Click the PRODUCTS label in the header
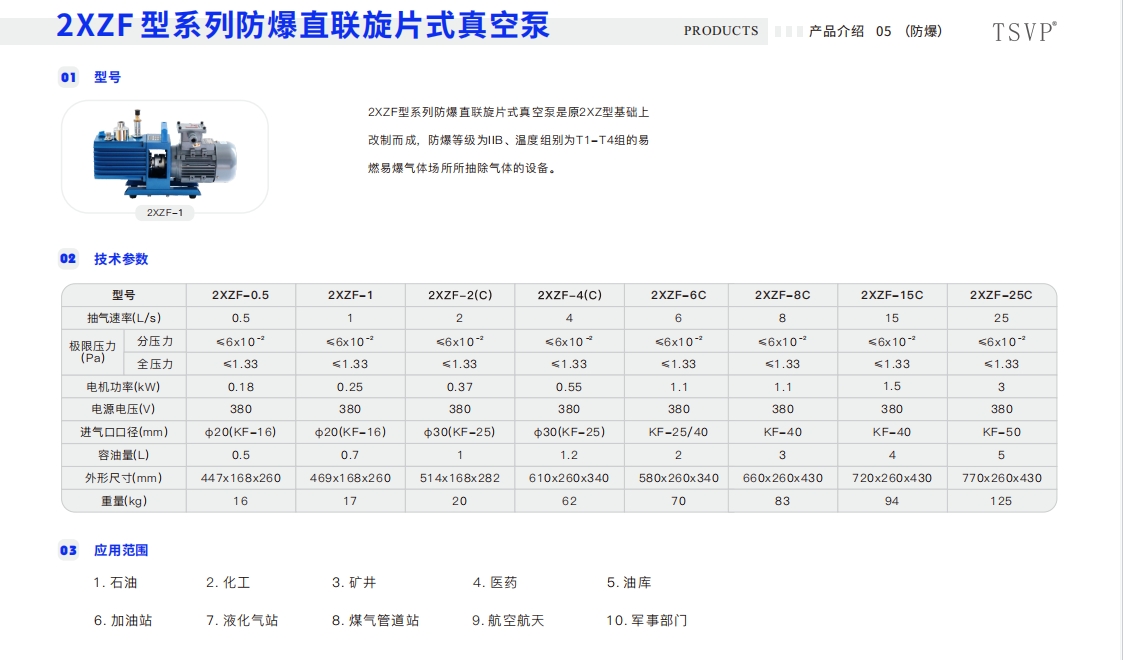The width and height of the screenshot is (1123, 660). pyautogui.click(x=721, y=31)
